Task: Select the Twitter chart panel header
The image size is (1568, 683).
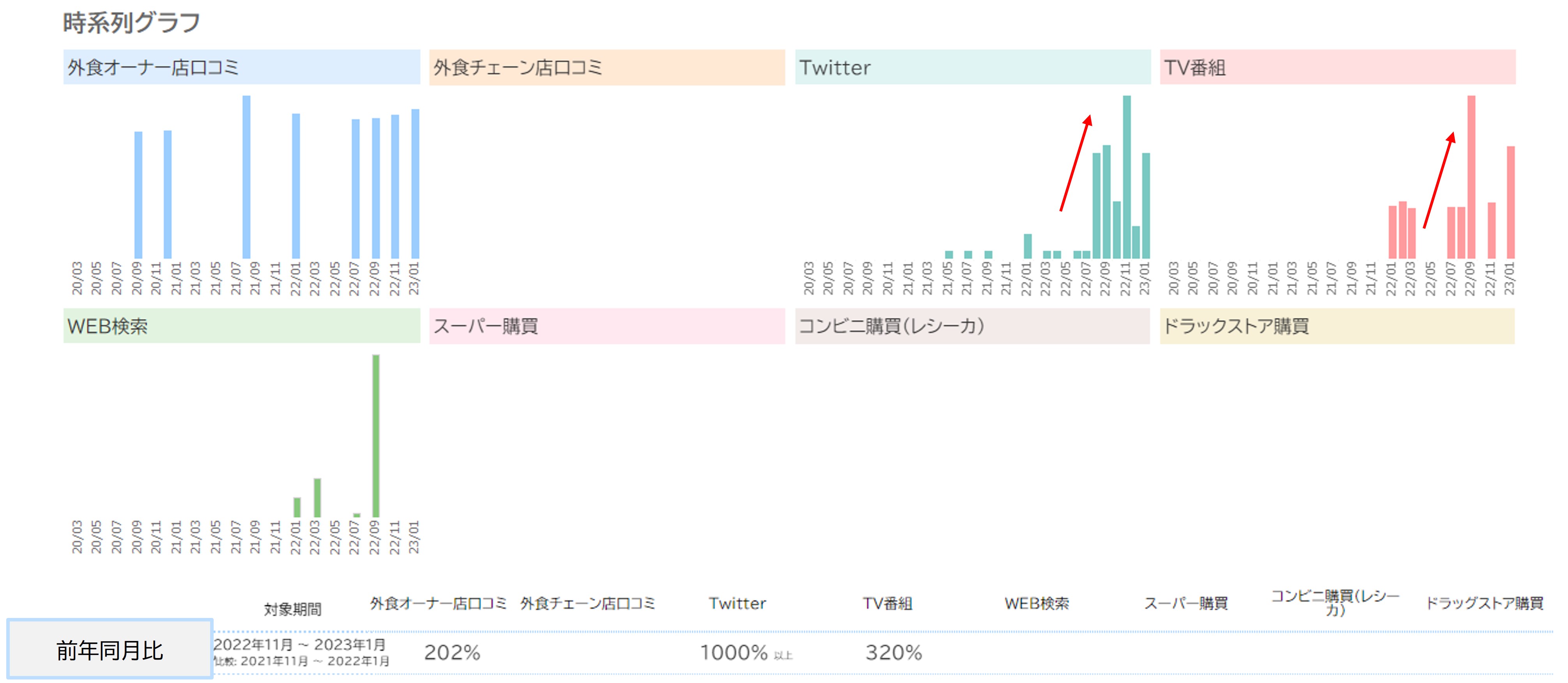Action: tap(972, 67)
